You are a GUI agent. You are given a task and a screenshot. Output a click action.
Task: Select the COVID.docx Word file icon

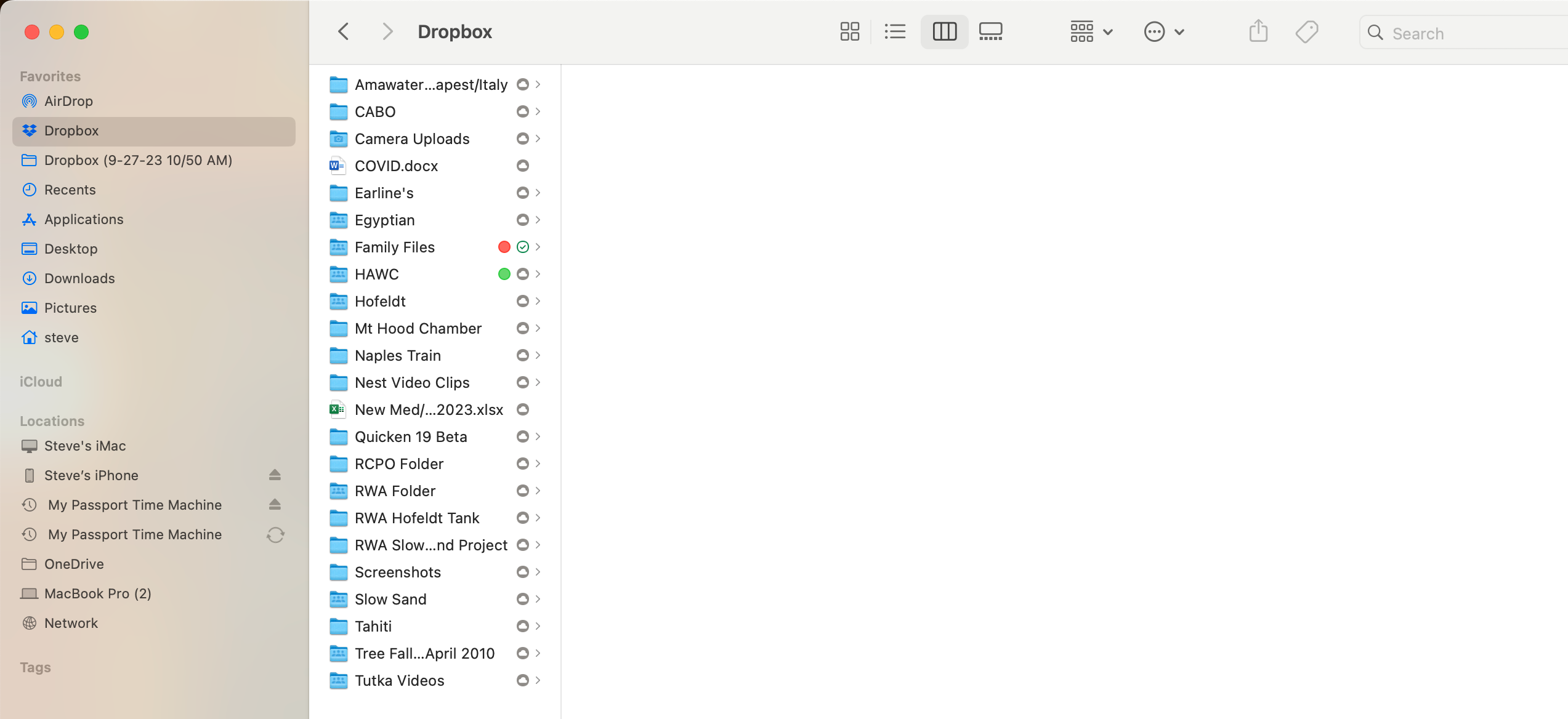(x=337, y=166)
